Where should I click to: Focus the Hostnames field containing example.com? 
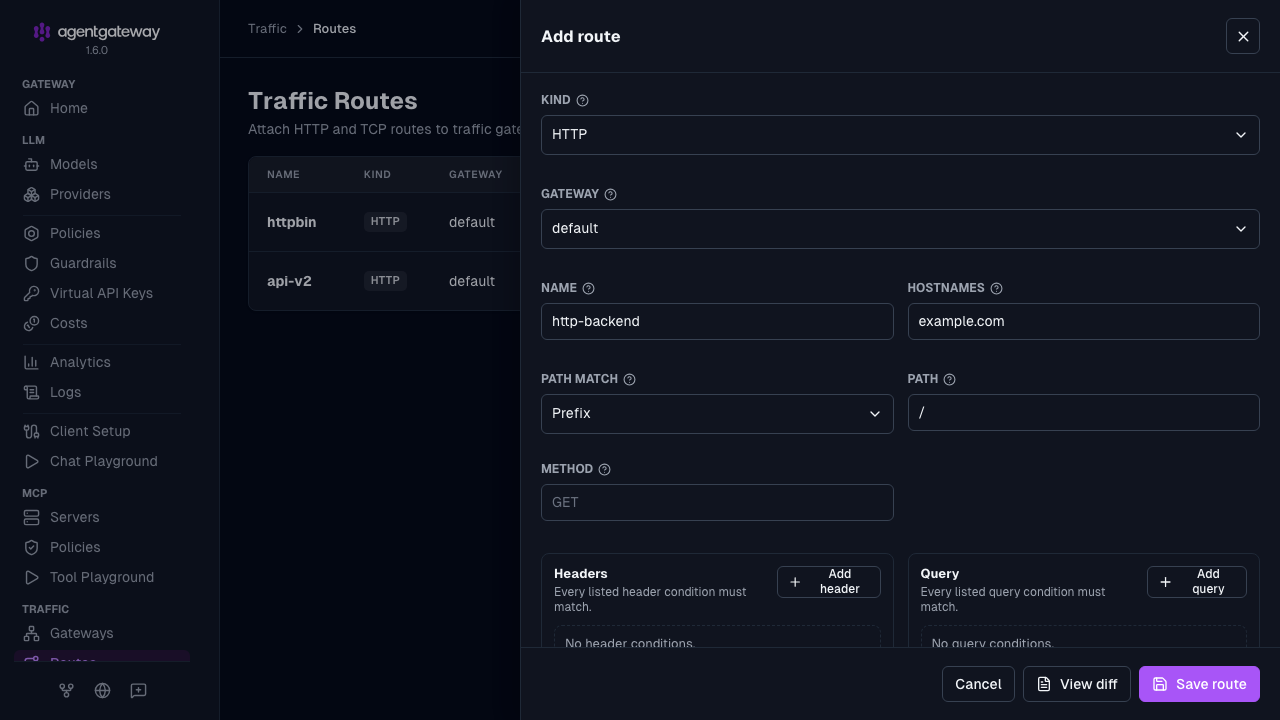point(1084,322)
